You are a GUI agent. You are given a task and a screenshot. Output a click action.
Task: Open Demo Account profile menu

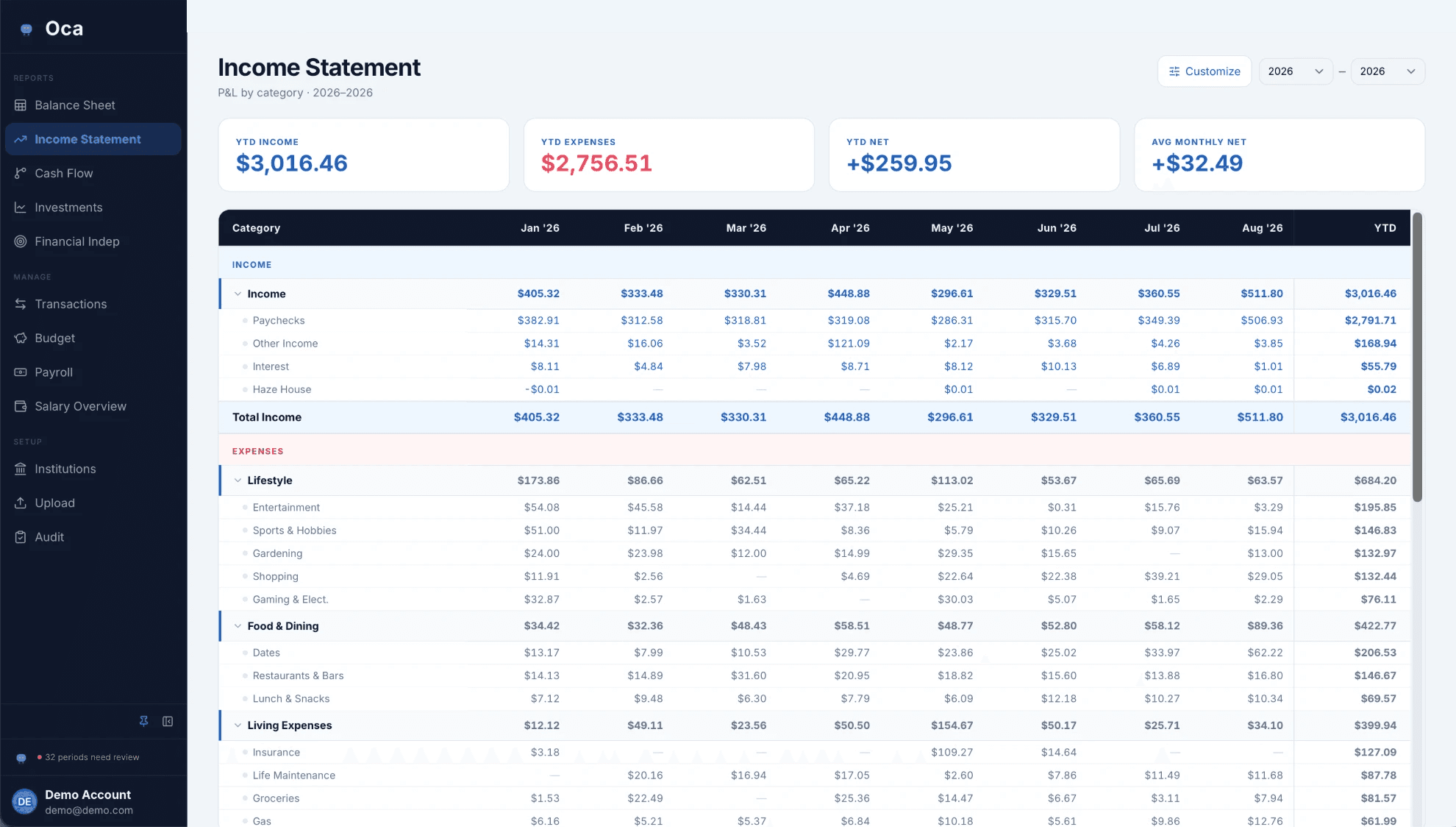(x=93, y=801)
